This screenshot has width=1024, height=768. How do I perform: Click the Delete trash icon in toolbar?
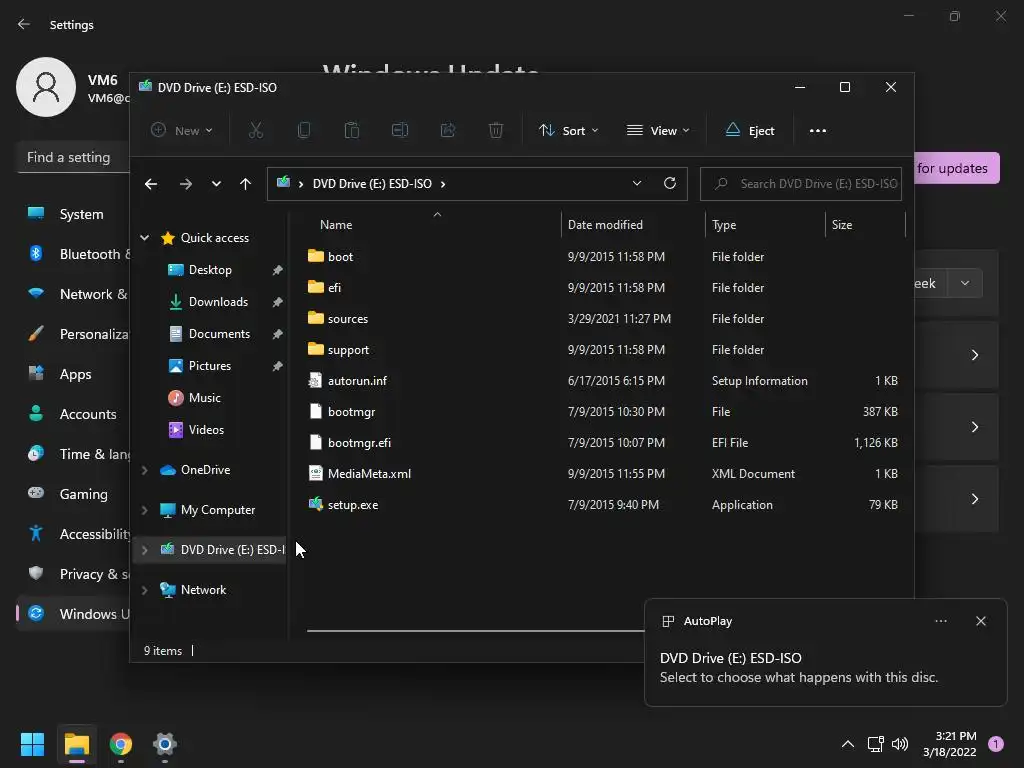point(496,131)
